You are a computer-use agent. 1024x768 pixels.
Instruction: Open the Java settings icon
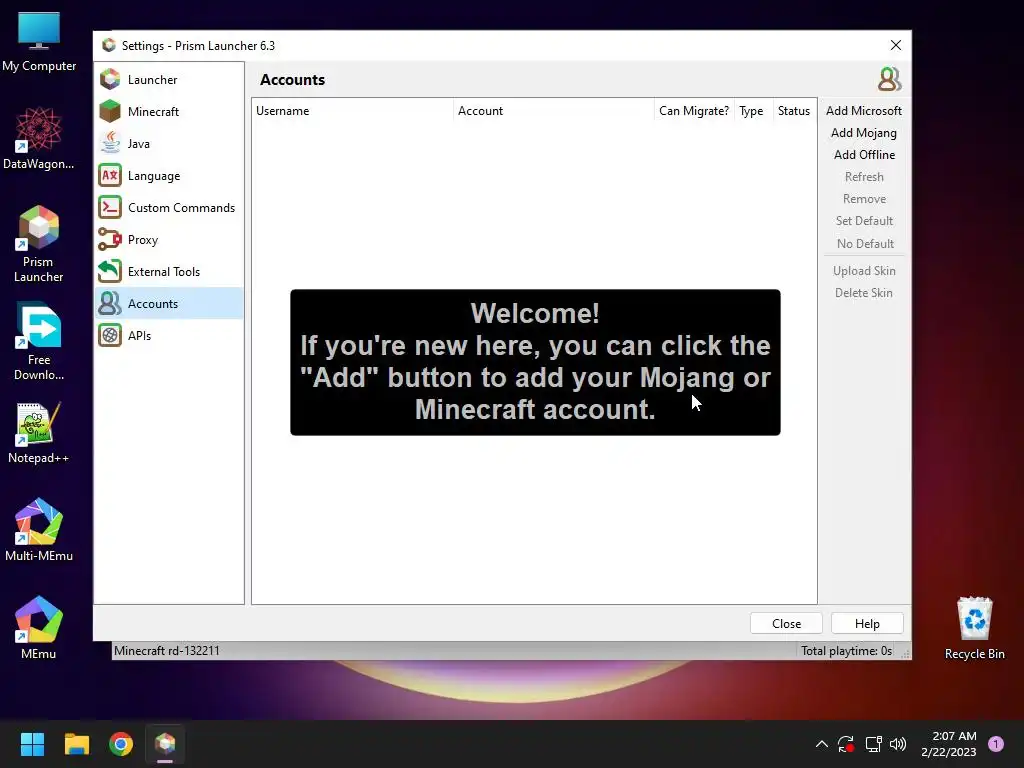[x=110, y=144]
